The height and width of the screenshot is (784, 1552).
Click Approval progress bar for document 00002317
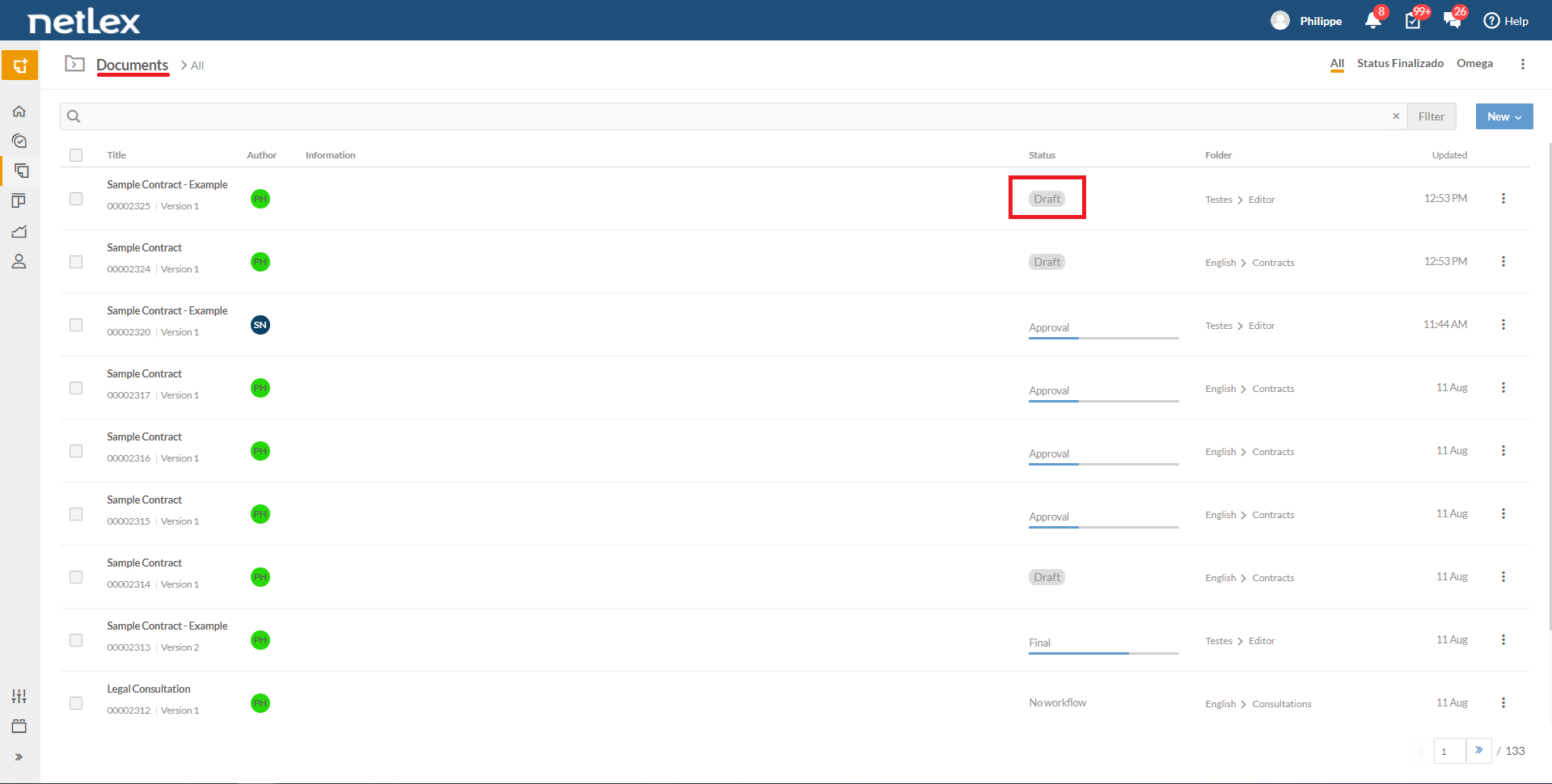pos(1104,401)
